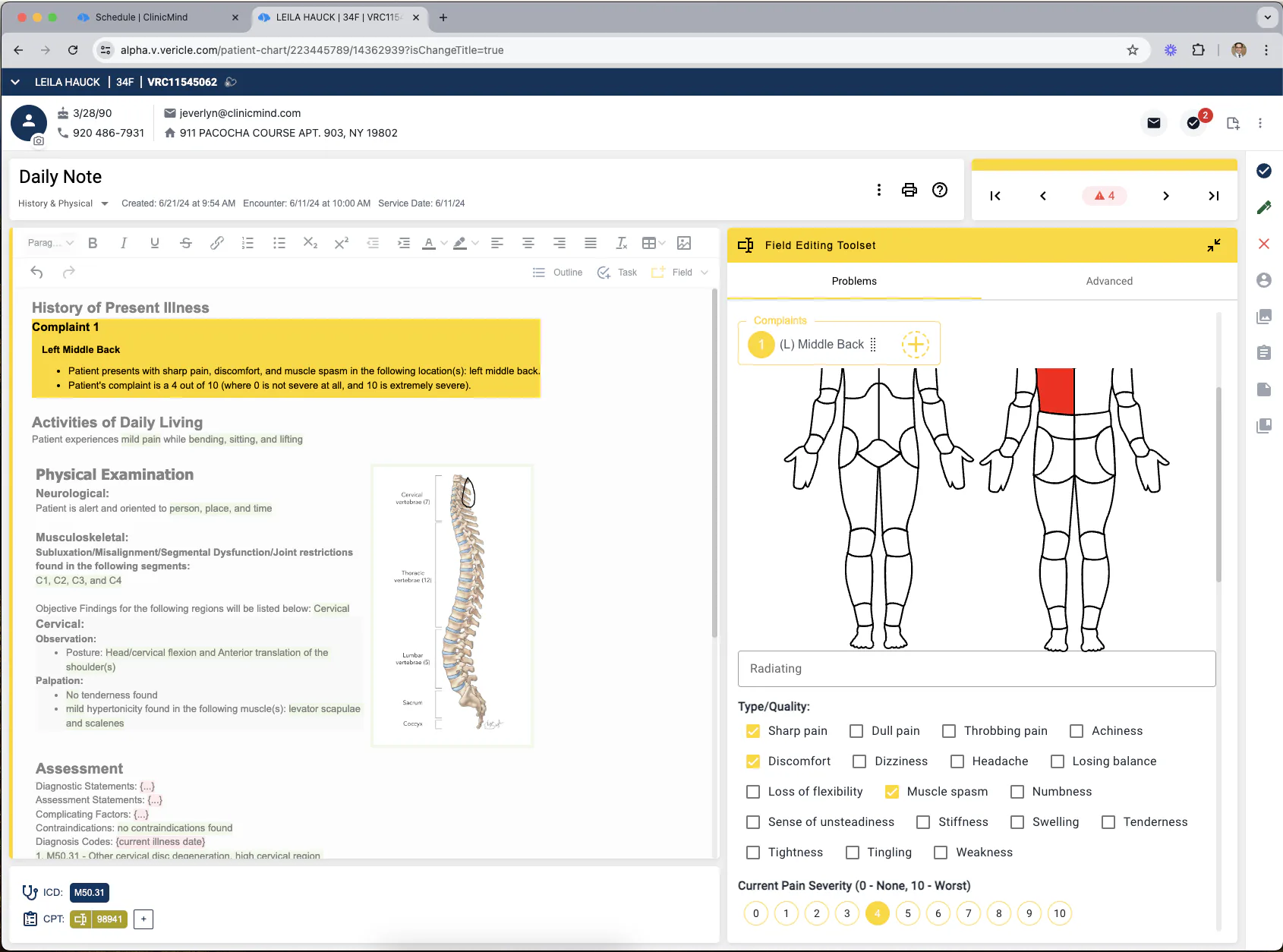The width and height of the screenshot is (1283, 952).
Task: Uncheck the Muscle spasm checkbox
Action: 892,792
